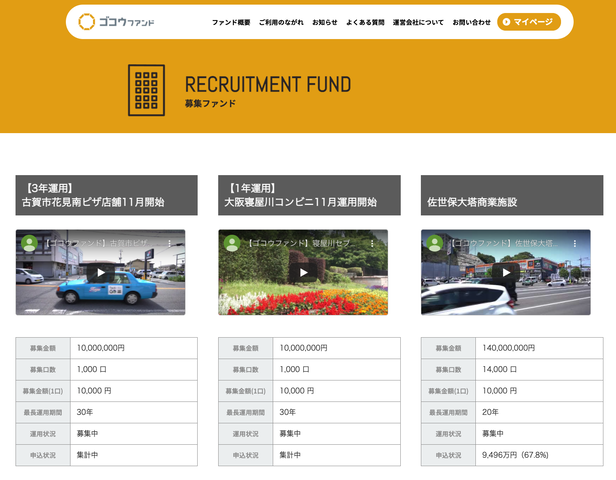The image size is (616, 480).
Task: Select the 20年 period cell
Action: click(x=539, y=412)
